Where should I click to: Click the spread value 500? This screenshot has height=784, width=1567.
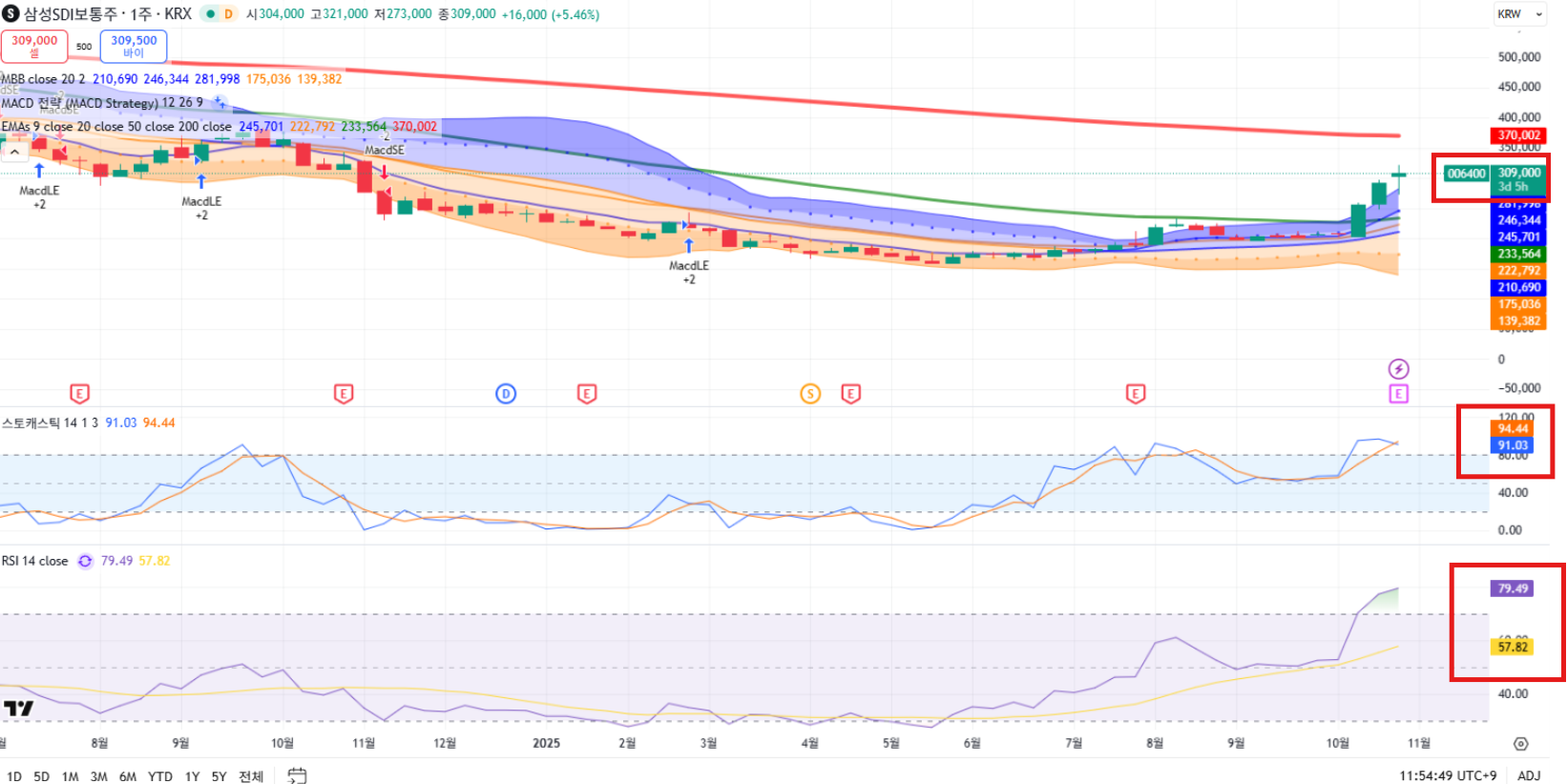click(84, 46)
